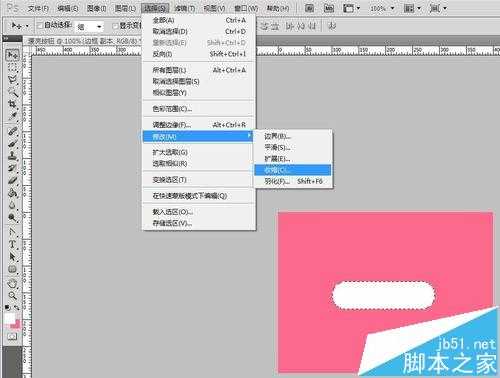500x378 pixels.
Task: Click the Photoshop Ps logo
Action: coord(12,8)
